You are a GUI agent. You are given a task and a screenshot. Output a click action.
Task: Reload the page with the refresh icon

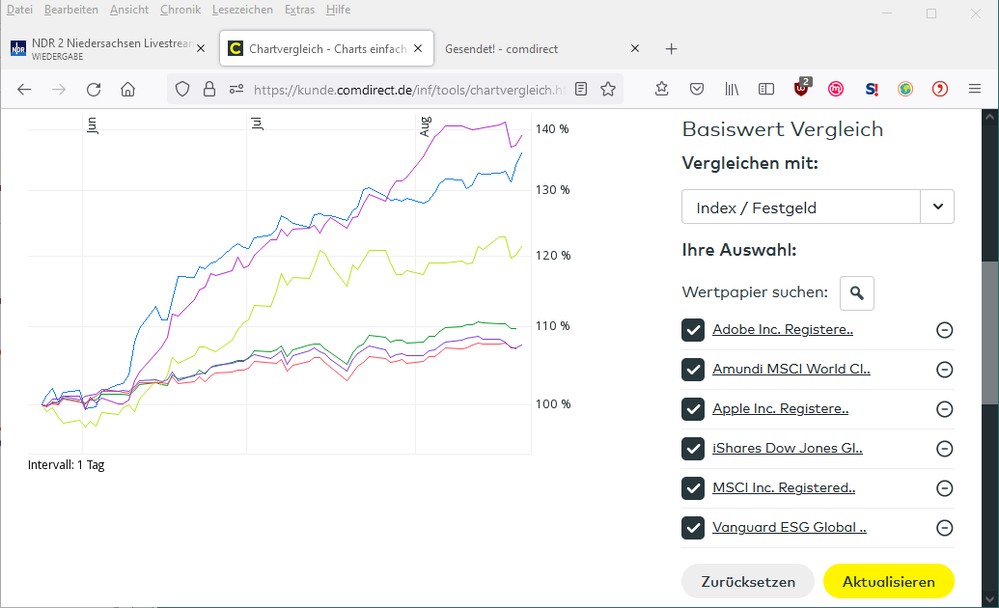93,89
